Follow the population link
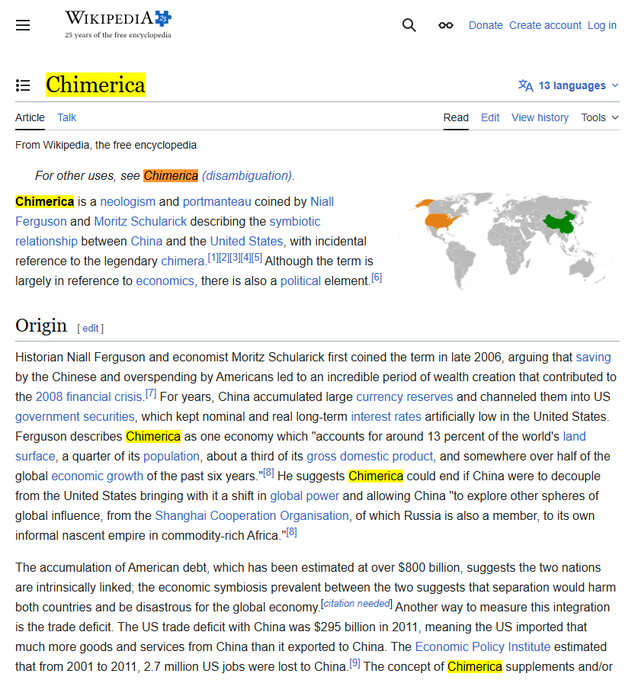 click(171, 456)
